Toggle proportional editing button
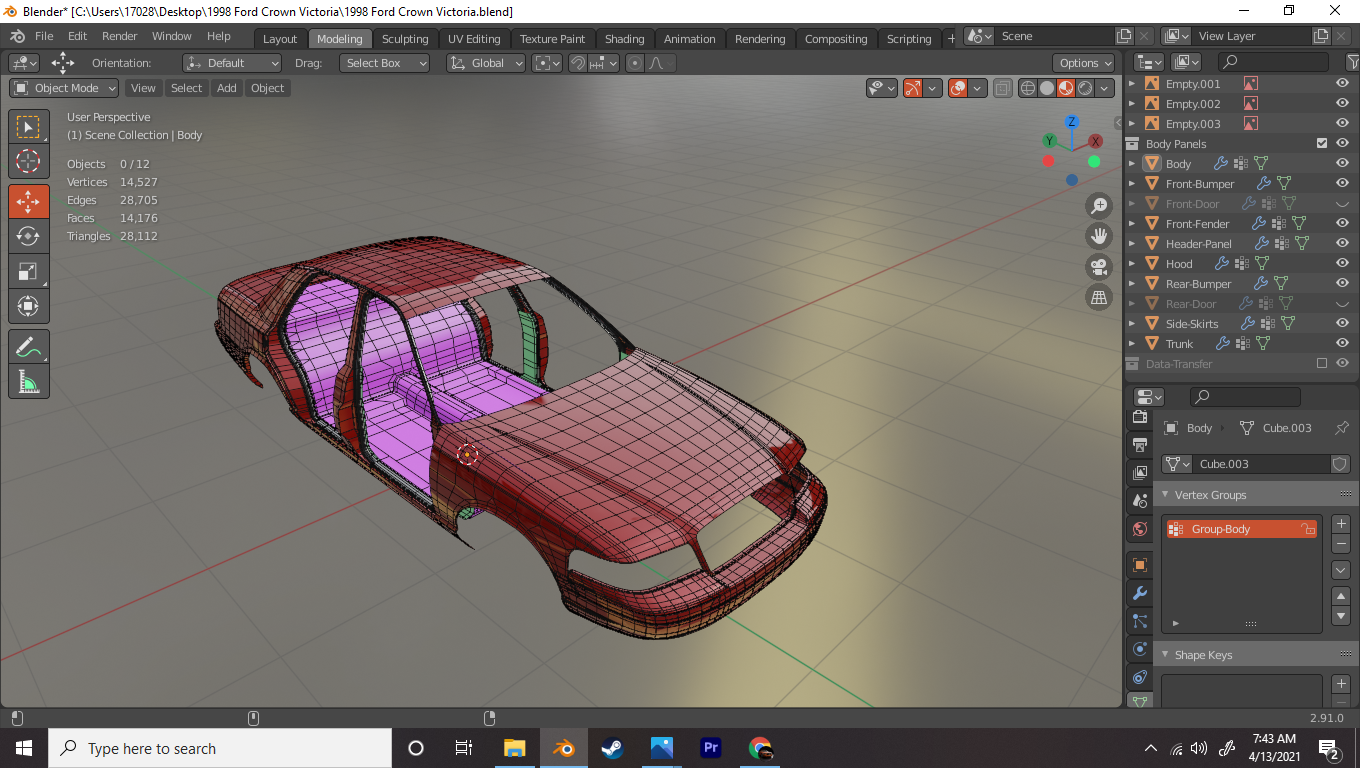 click(x=635, y=63)
